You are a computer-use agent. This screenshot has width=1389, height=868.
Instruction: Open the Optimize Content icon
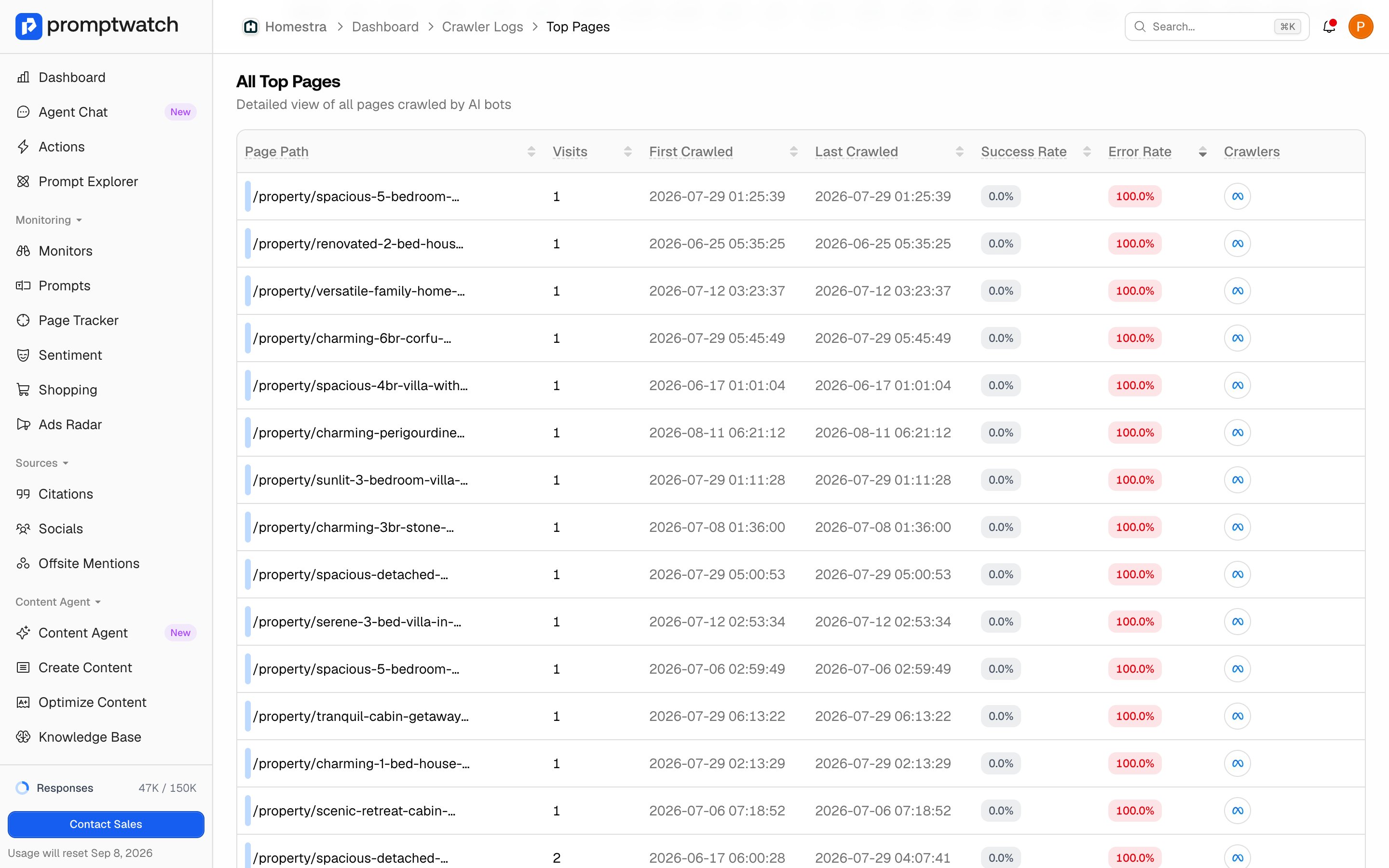(x=23, y=702)
